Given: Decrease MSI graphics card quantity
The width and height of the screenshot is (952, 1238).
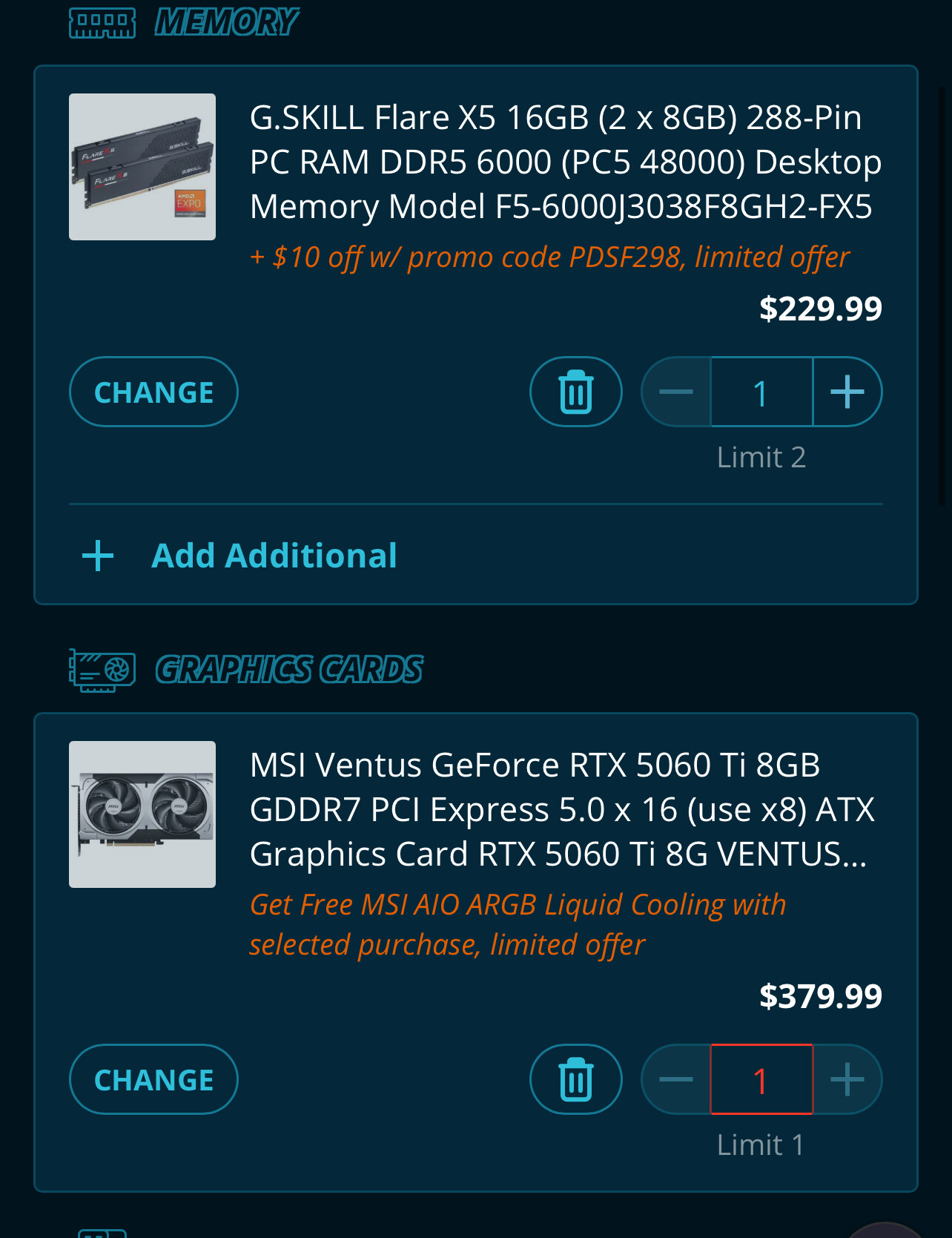Looking at the screenshot, I should 676,1079.
